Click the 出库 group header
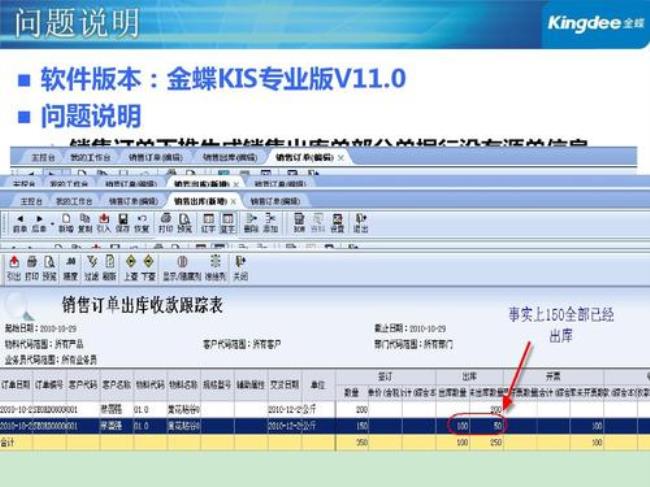This screenshot has width=650, height=487. 470,376
